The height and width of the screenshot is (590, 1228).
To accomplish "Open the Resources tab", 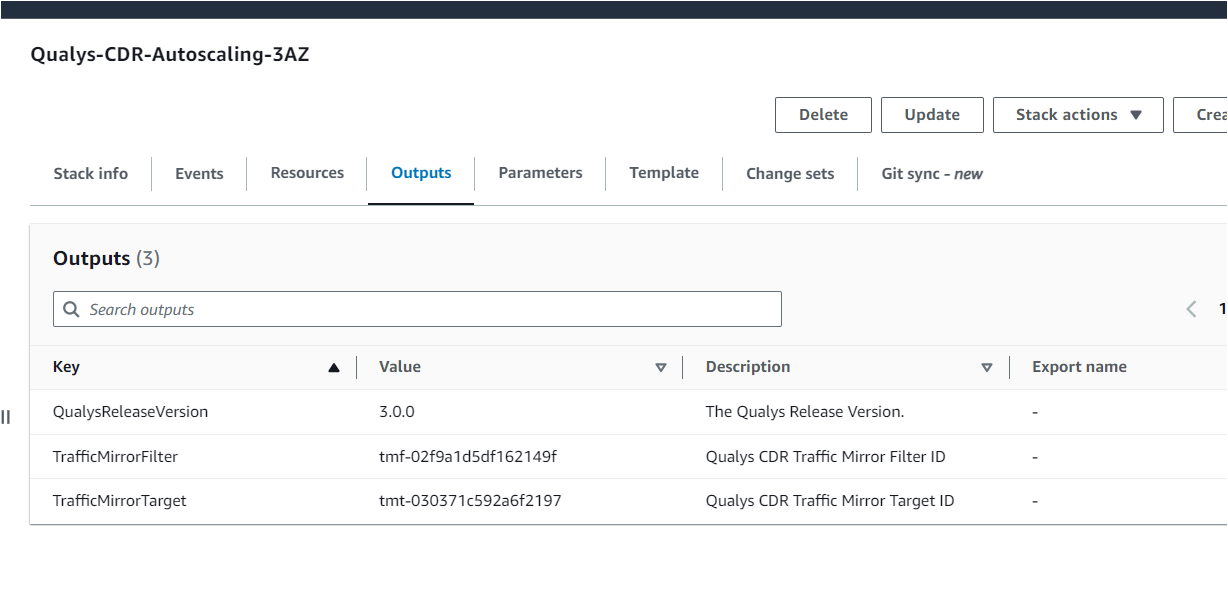I will pyautogui.click(x=307, y=173).
